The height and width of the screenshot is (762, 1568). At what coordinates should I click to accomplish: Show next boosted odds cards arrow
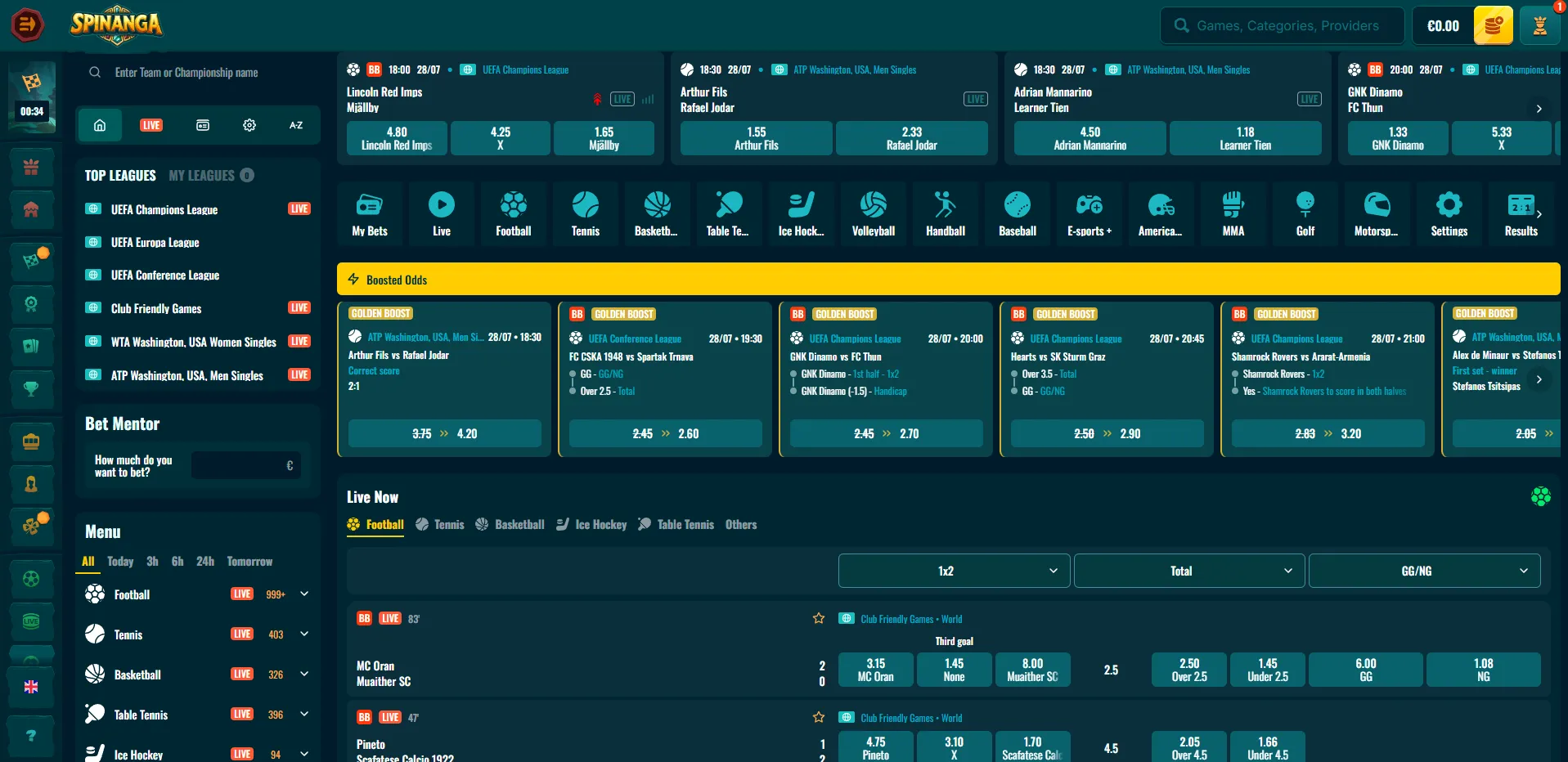click(1539, 379)
